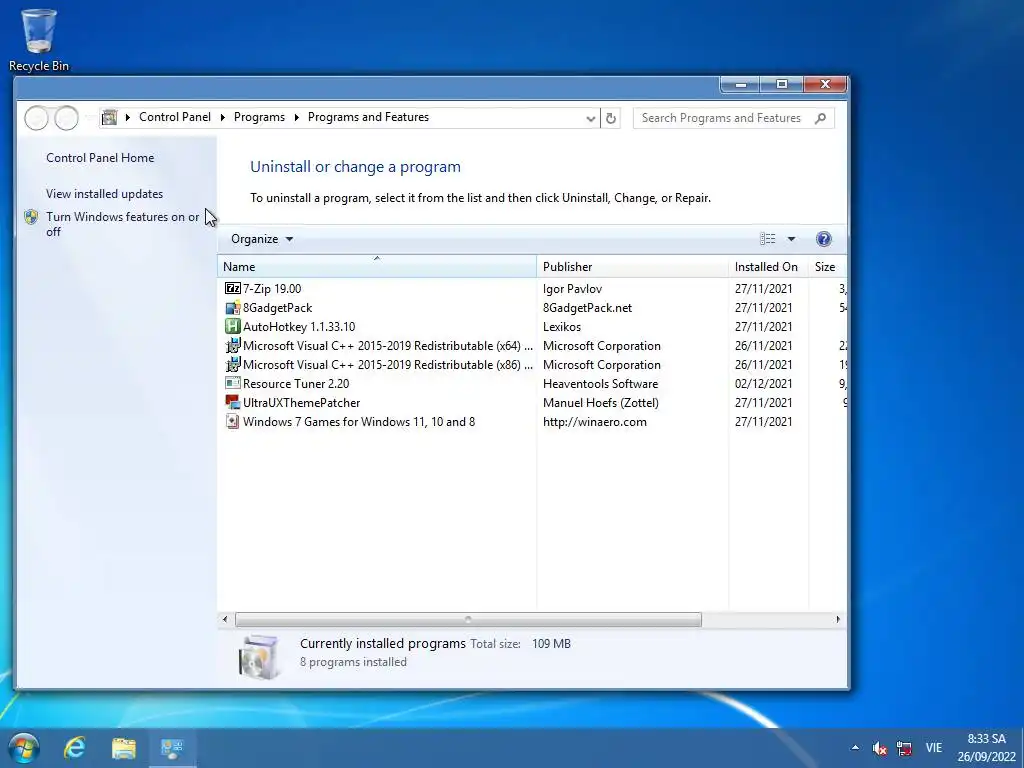The width and height of the screenshot is (1024, 768).
Task: Click the Control Panel icon in address bar
Action: [x=110, y=118]
